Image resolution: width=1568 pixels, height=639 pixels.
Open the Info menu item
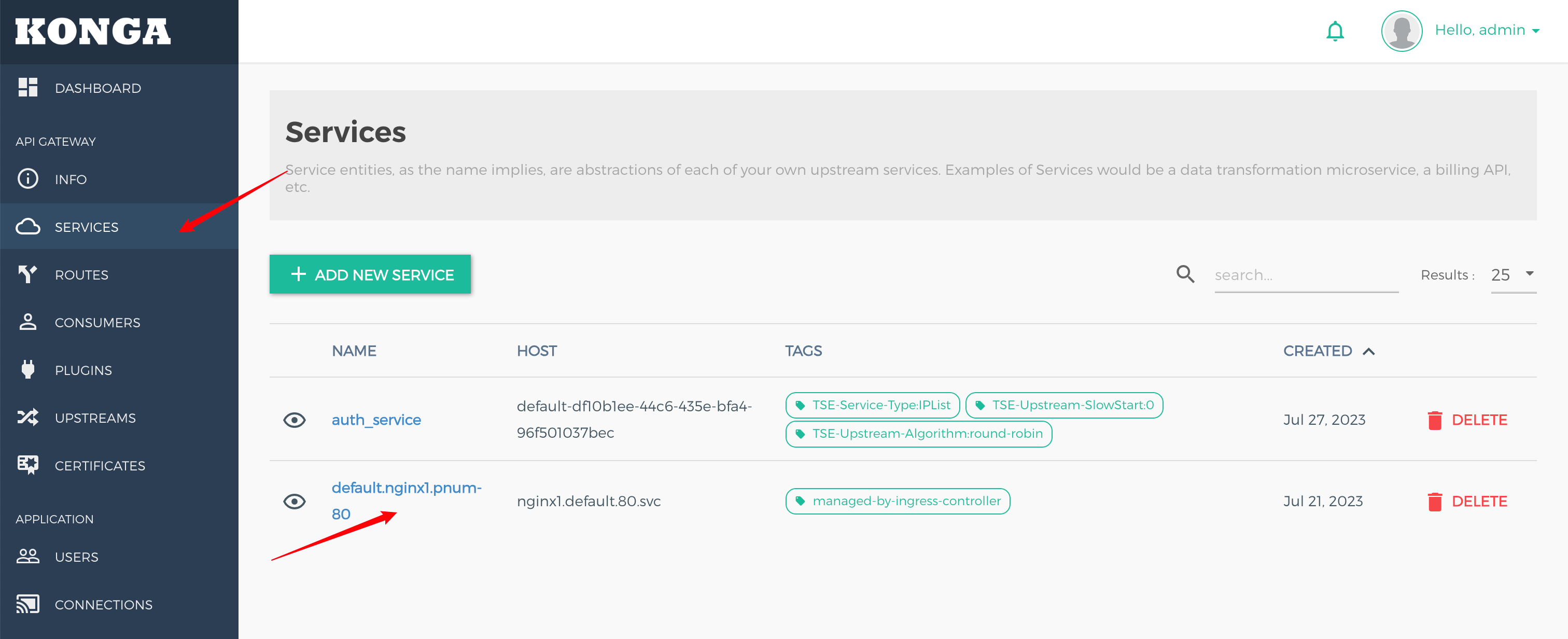tap(119, 179)
